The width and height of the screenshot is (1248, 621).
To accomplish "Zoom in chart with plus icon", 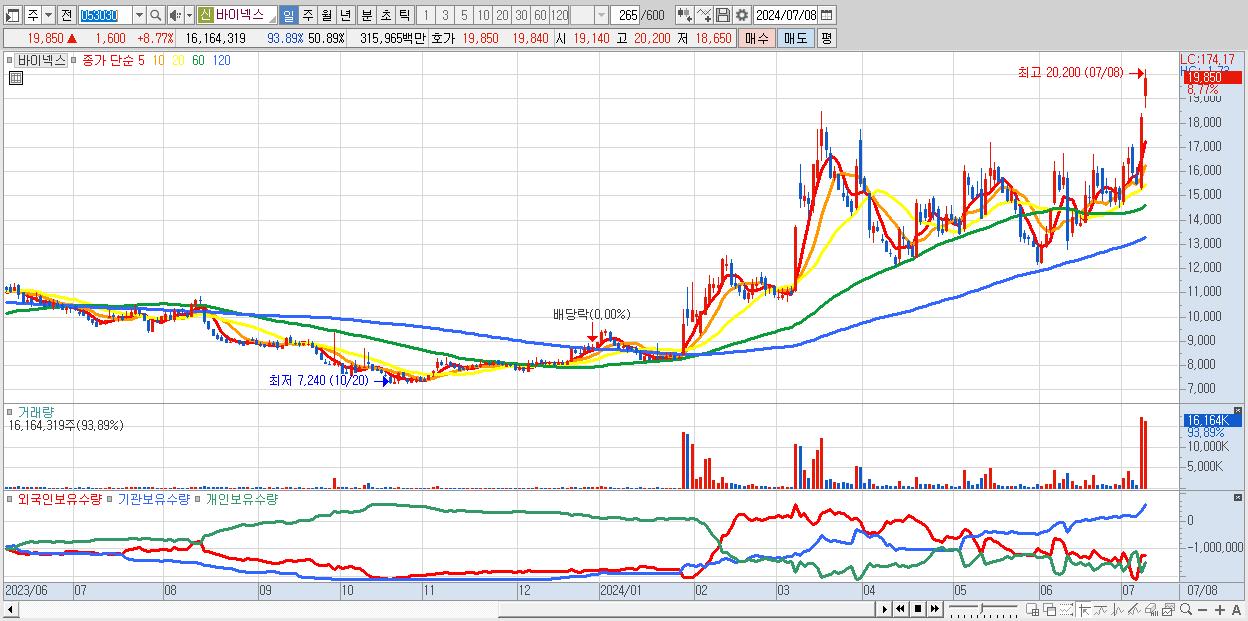I will [1220, 610].
